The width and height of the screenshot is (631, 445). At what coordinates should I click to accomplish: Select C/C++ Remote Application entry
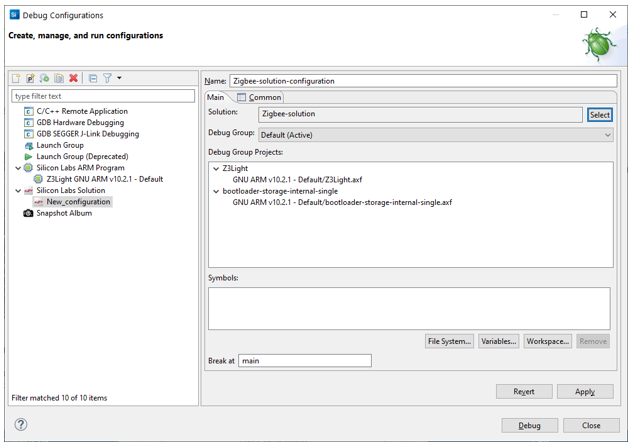[x=82, y=111]
